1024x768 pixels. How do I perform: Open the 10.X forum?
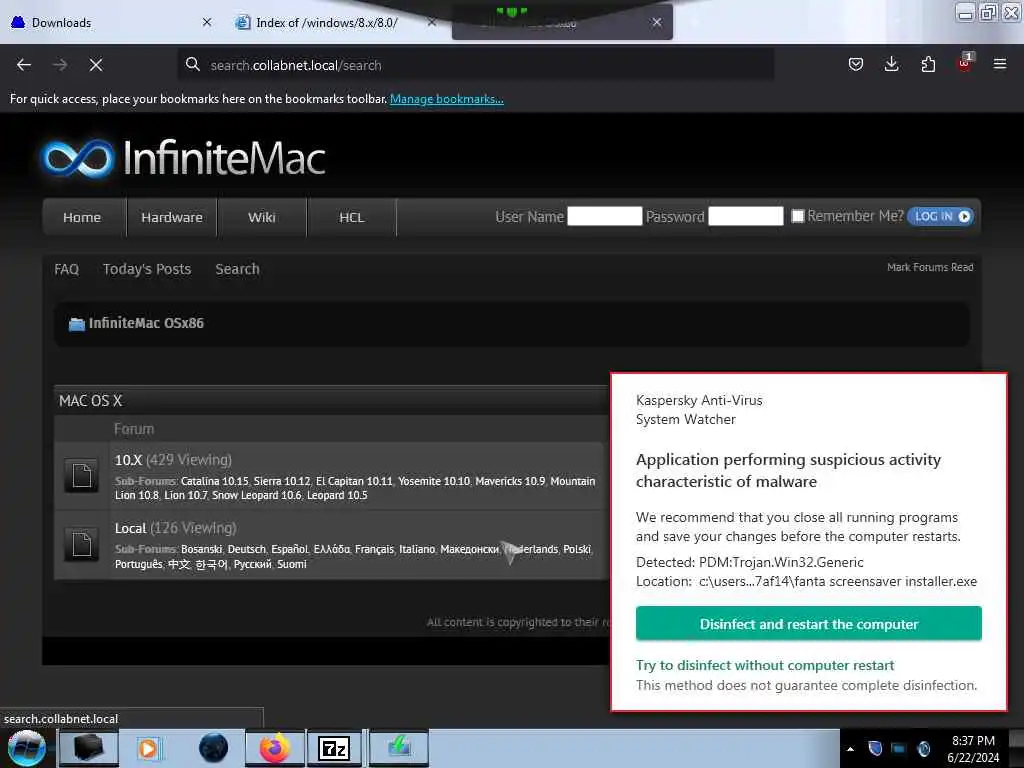pos(128,460)
